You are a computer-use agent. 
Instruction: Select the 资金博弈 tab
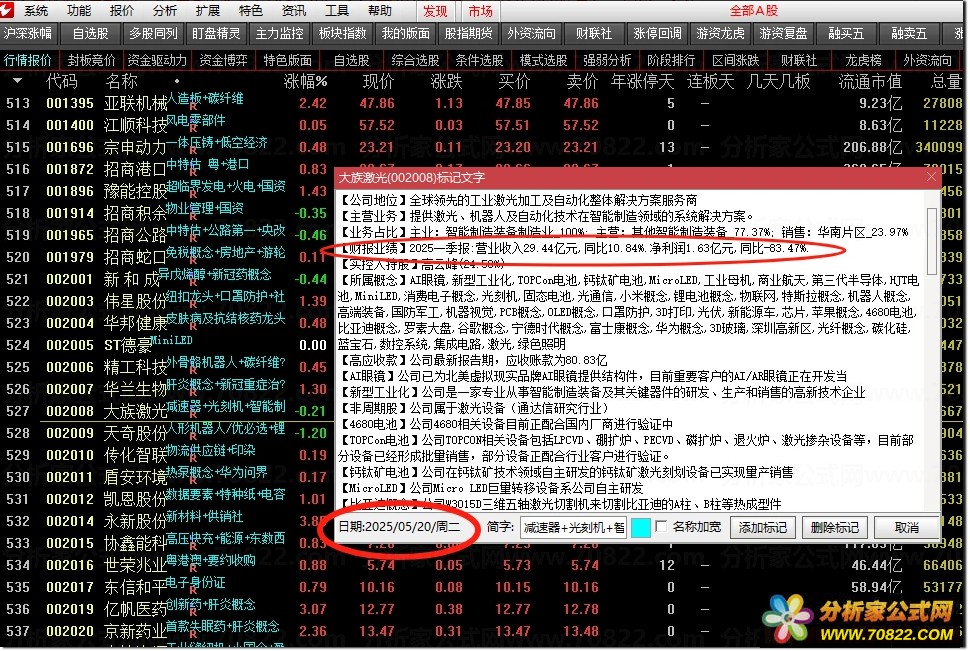[x=223, y=60]
